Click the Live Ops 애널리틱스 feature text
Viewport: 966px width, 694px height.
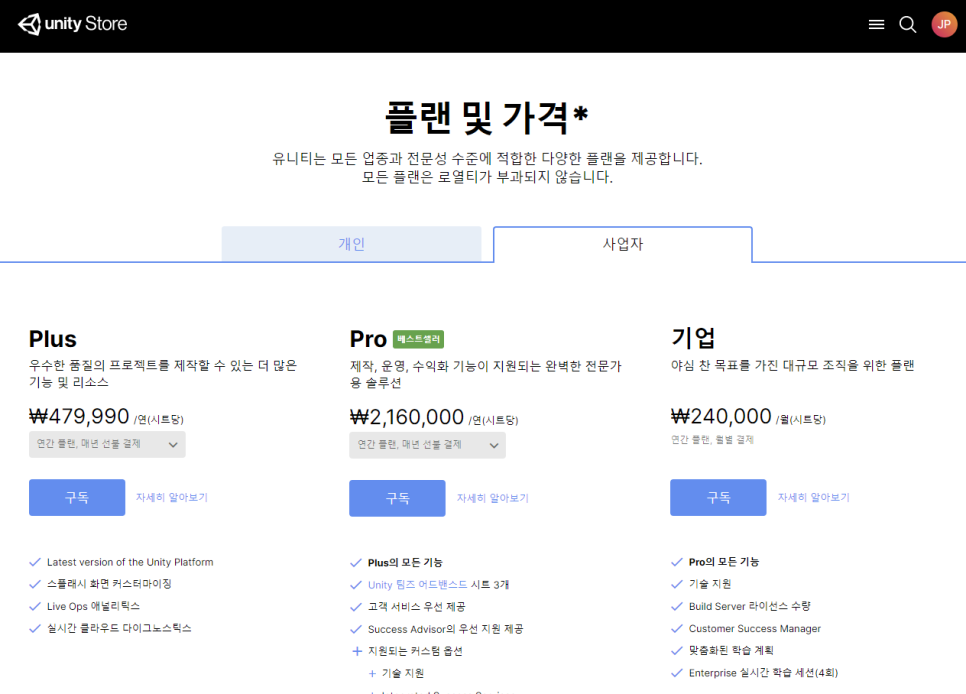[94, 606]
